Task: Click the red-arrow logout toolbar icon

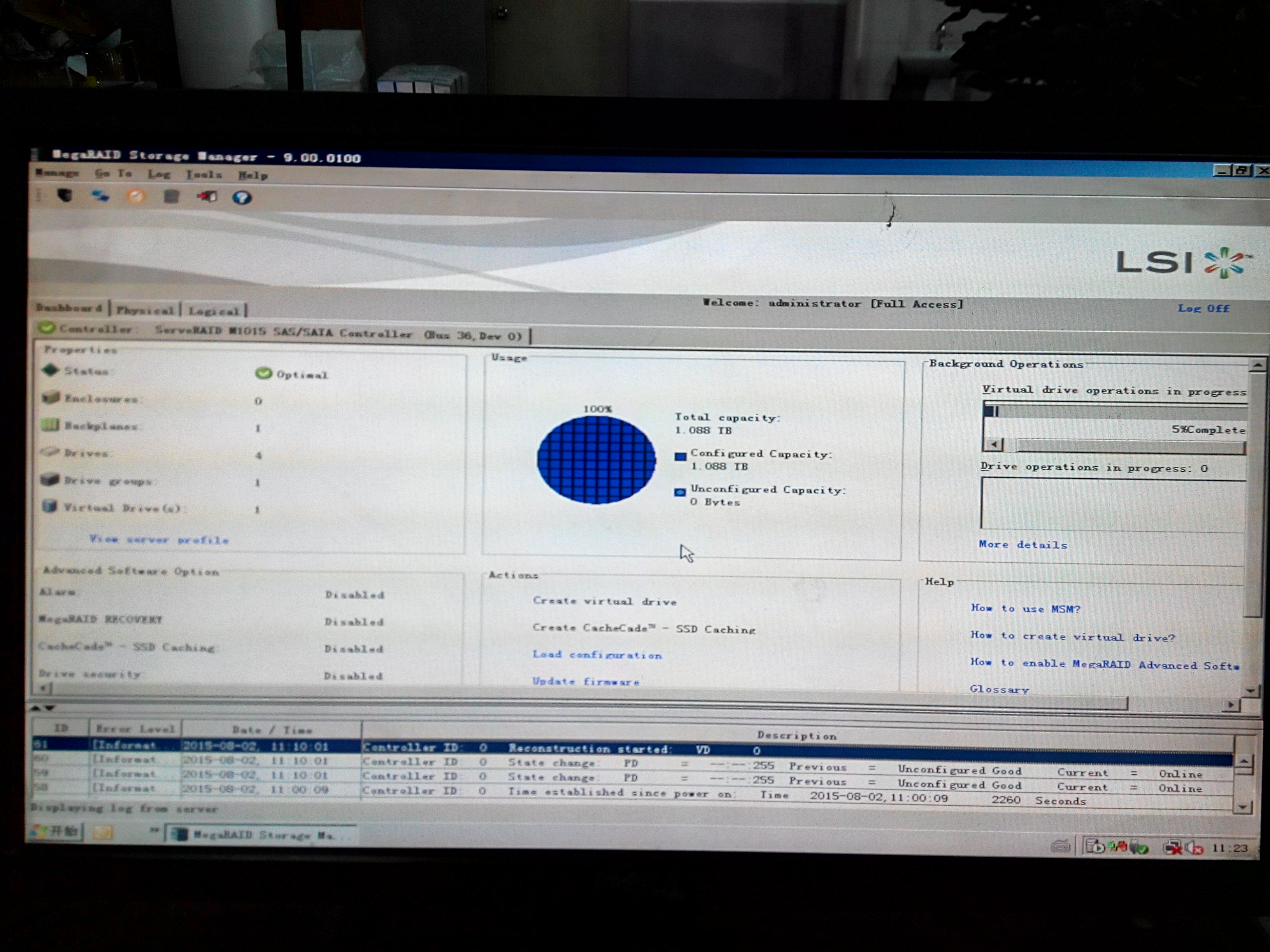Action: [207, 198]
